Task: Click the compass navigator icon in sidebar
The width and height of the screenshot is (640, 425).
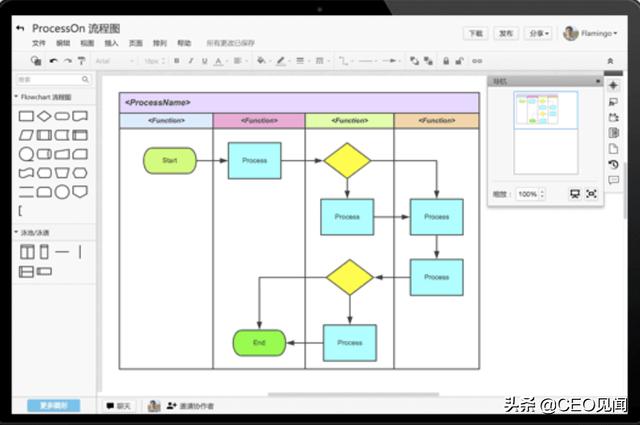Action: click(613, 85)
